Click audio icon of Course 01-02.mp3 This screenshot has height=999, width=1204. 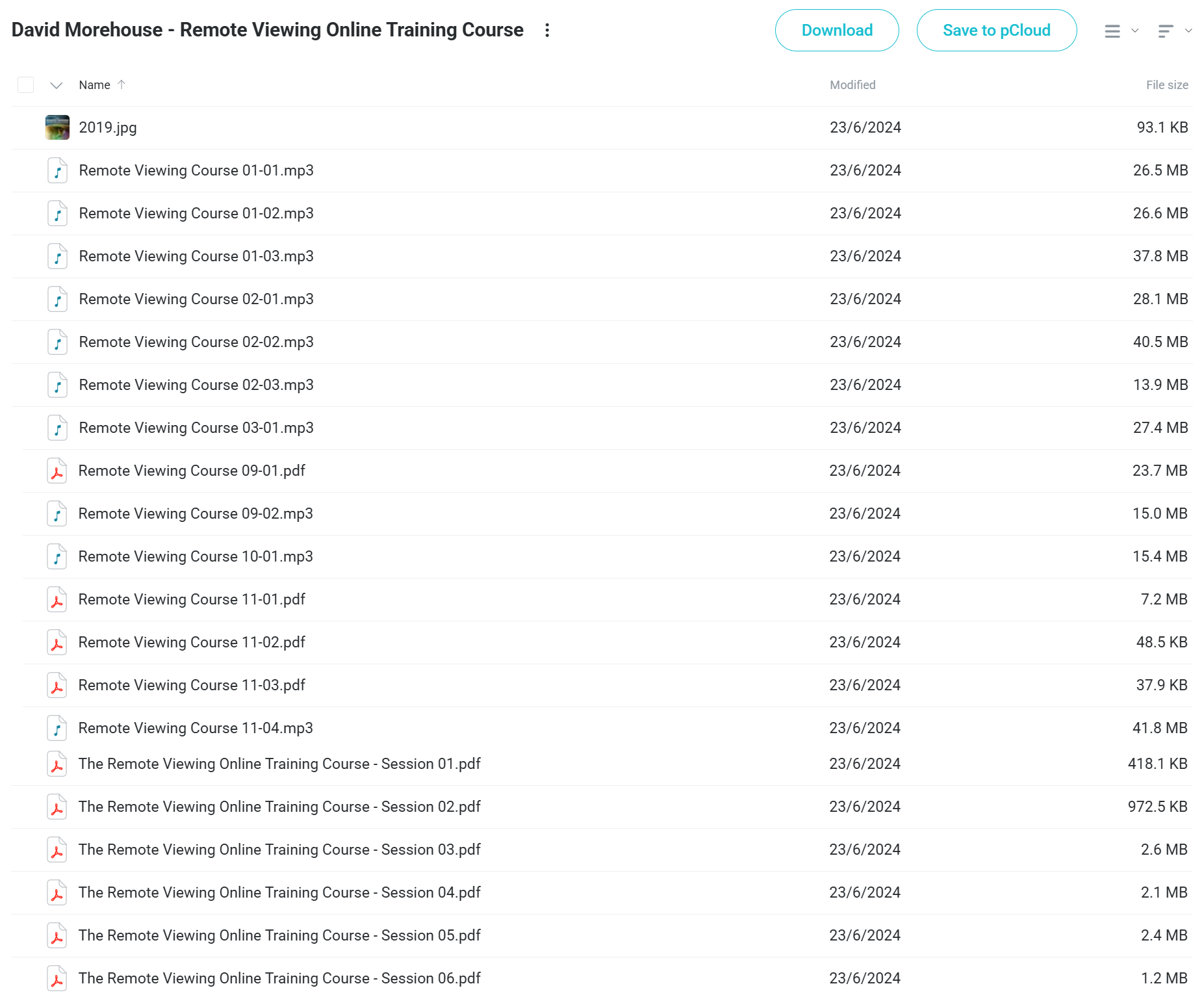(x=57, y=213)
